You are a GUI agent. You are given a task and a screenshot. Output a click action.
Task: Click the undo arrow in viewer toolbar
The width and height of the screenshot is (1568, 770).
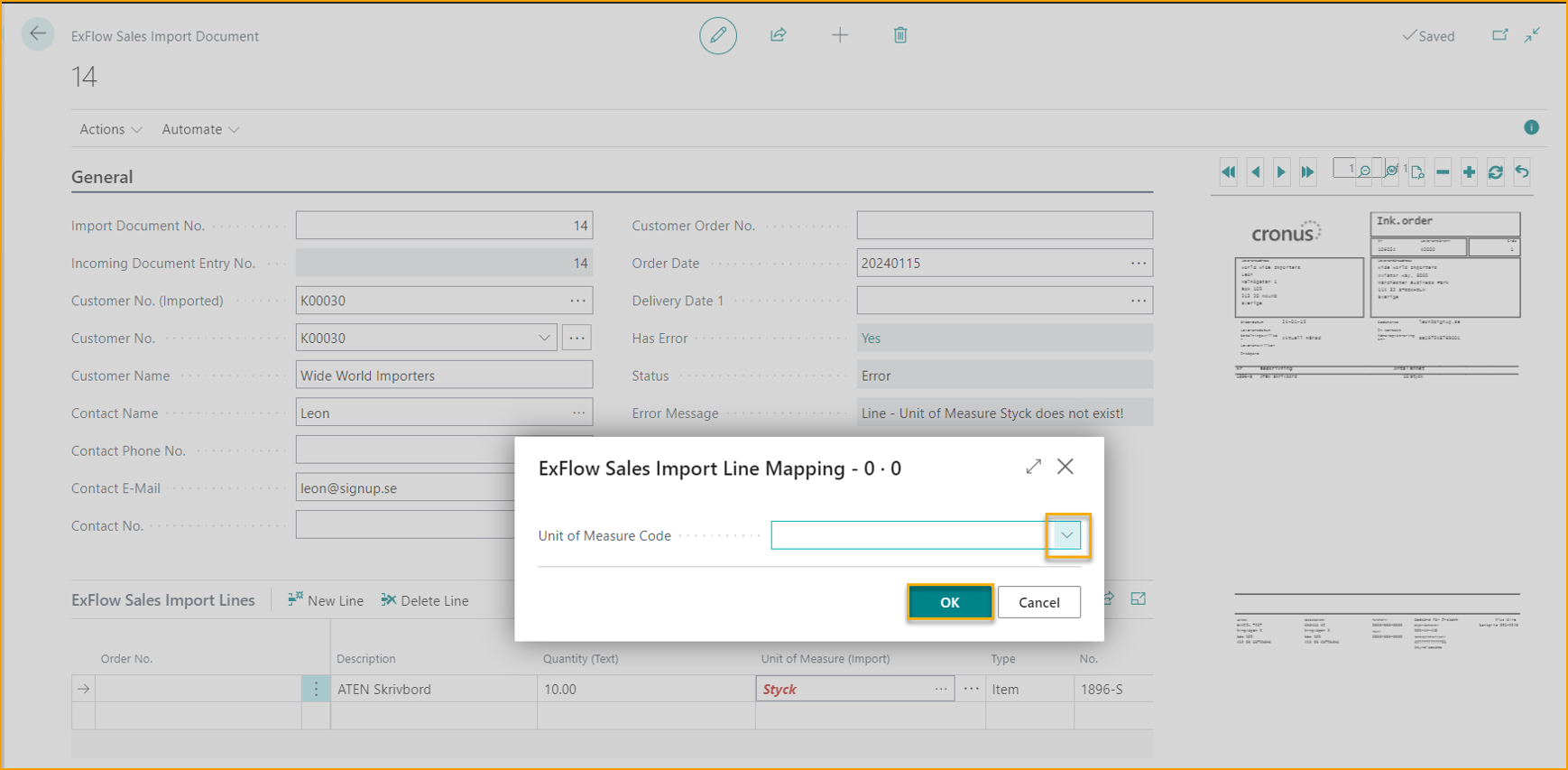[x=1522, y=172]
